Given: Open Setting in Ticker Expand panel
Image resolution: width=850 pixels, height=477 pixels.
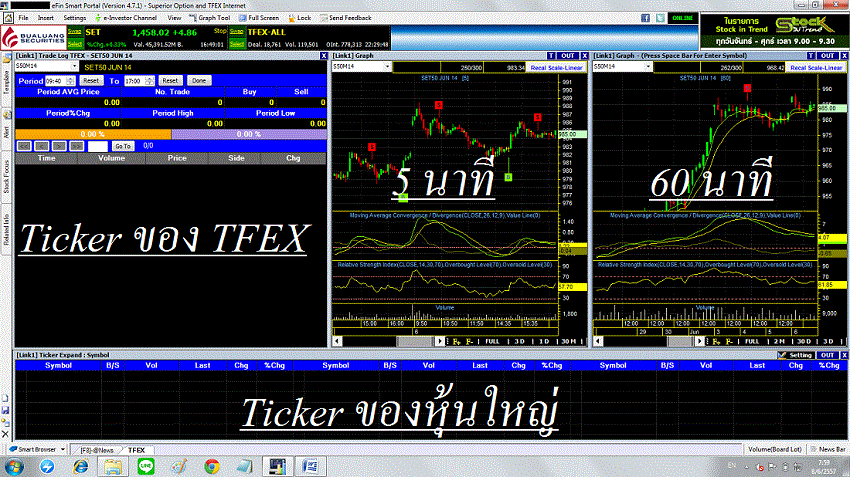Looking at the screenshot, I should (795, 355).
